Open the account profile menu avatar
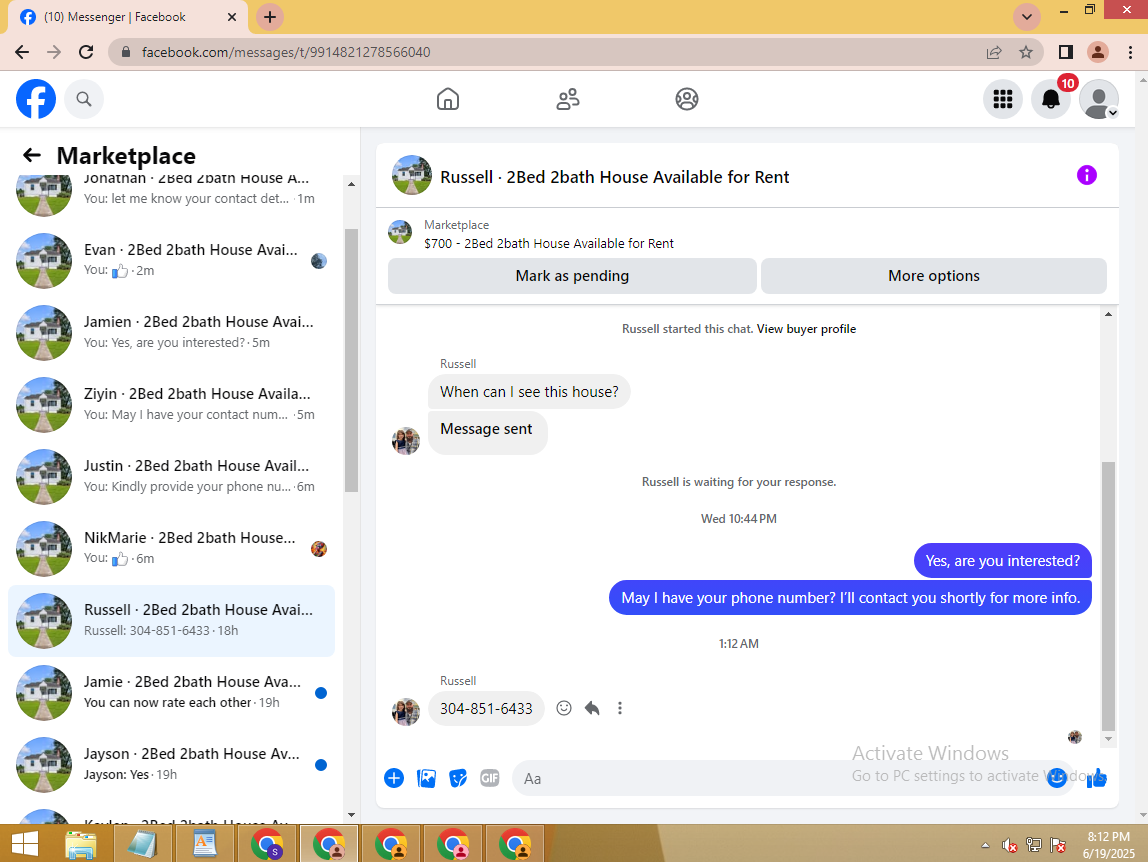 coord(1099,99)
